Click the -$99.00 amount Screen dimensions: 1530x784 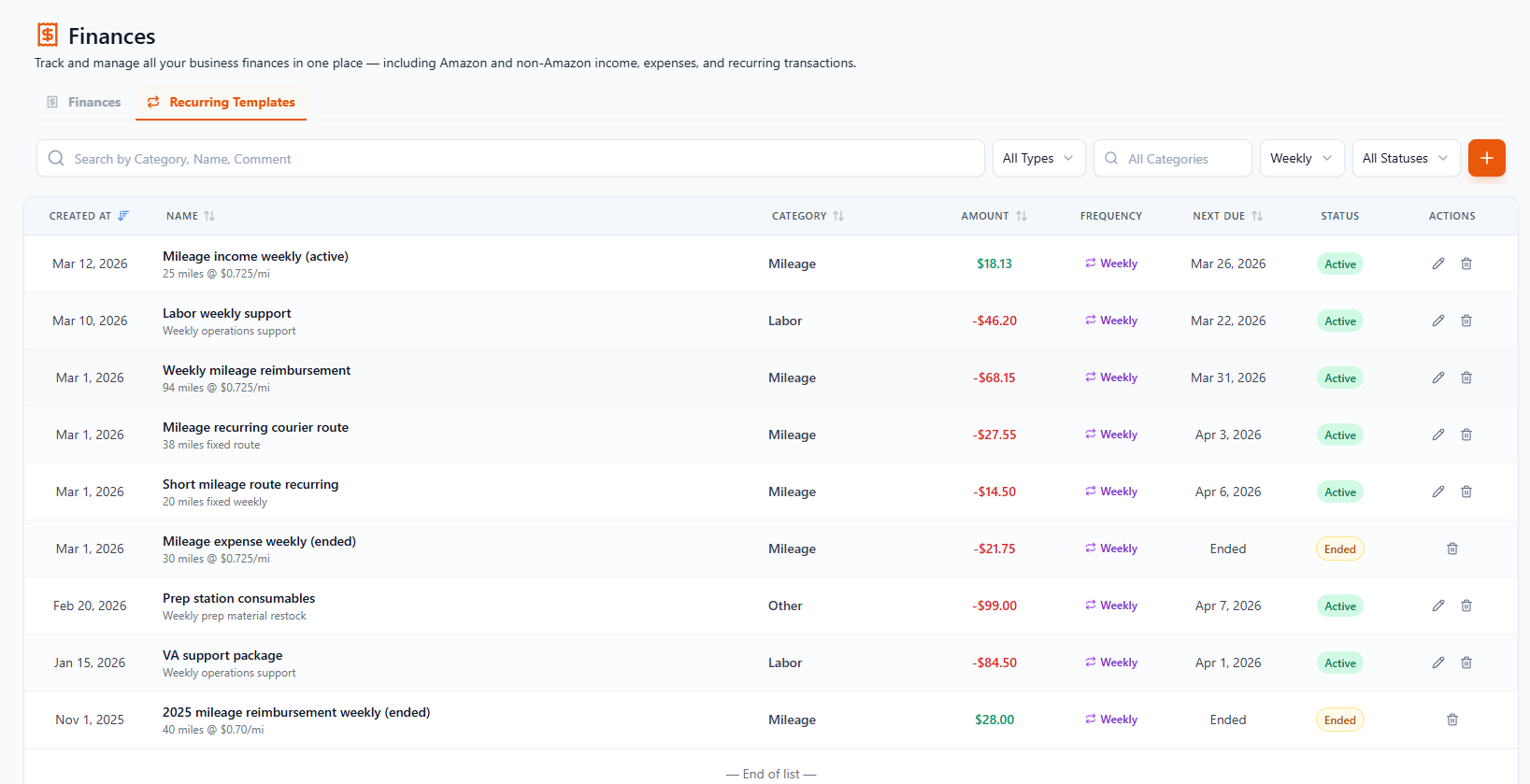point(994,606)
